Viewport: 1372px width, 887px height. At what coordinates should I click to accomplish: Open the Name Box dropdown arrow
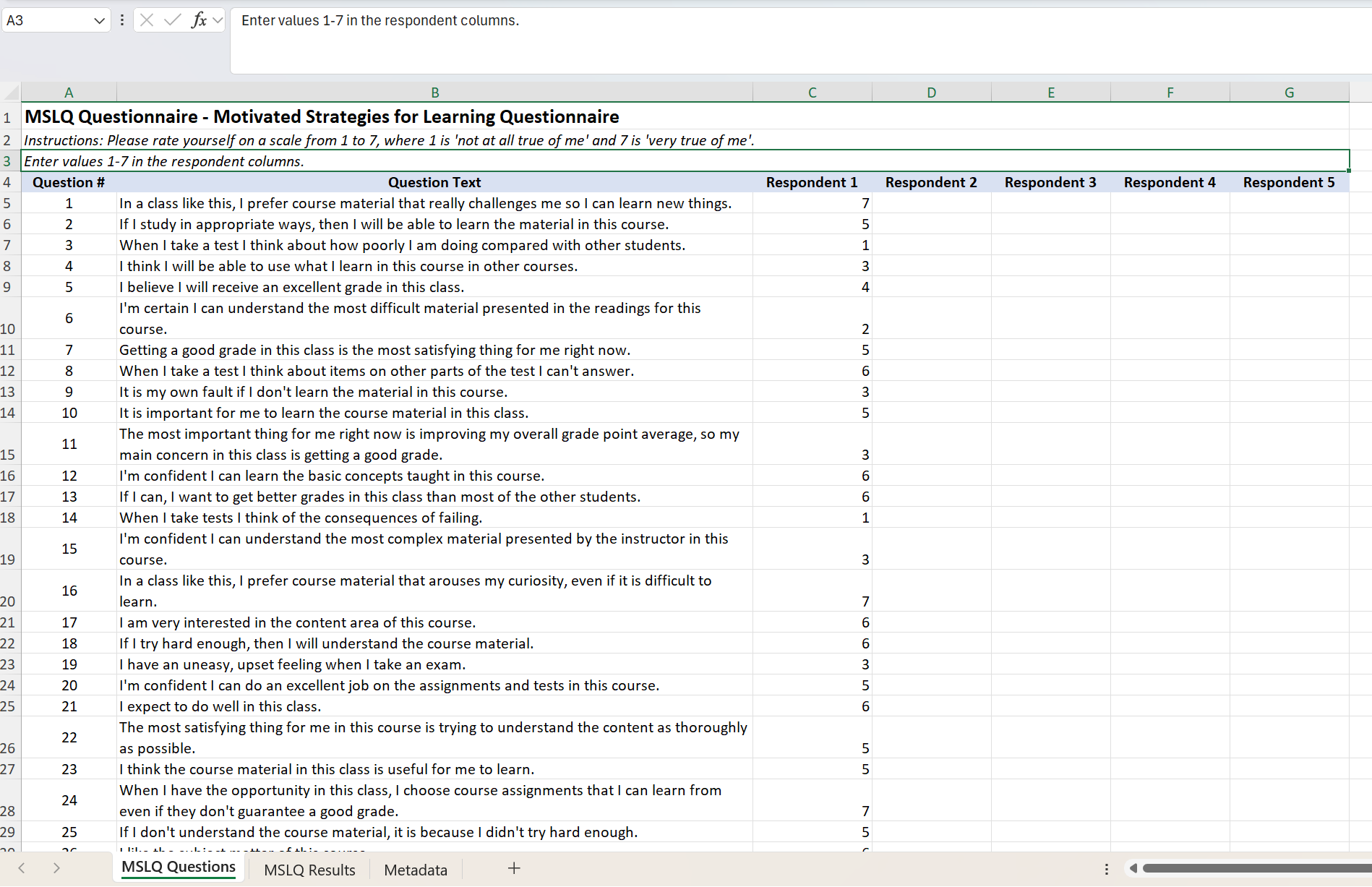point(100,20)
